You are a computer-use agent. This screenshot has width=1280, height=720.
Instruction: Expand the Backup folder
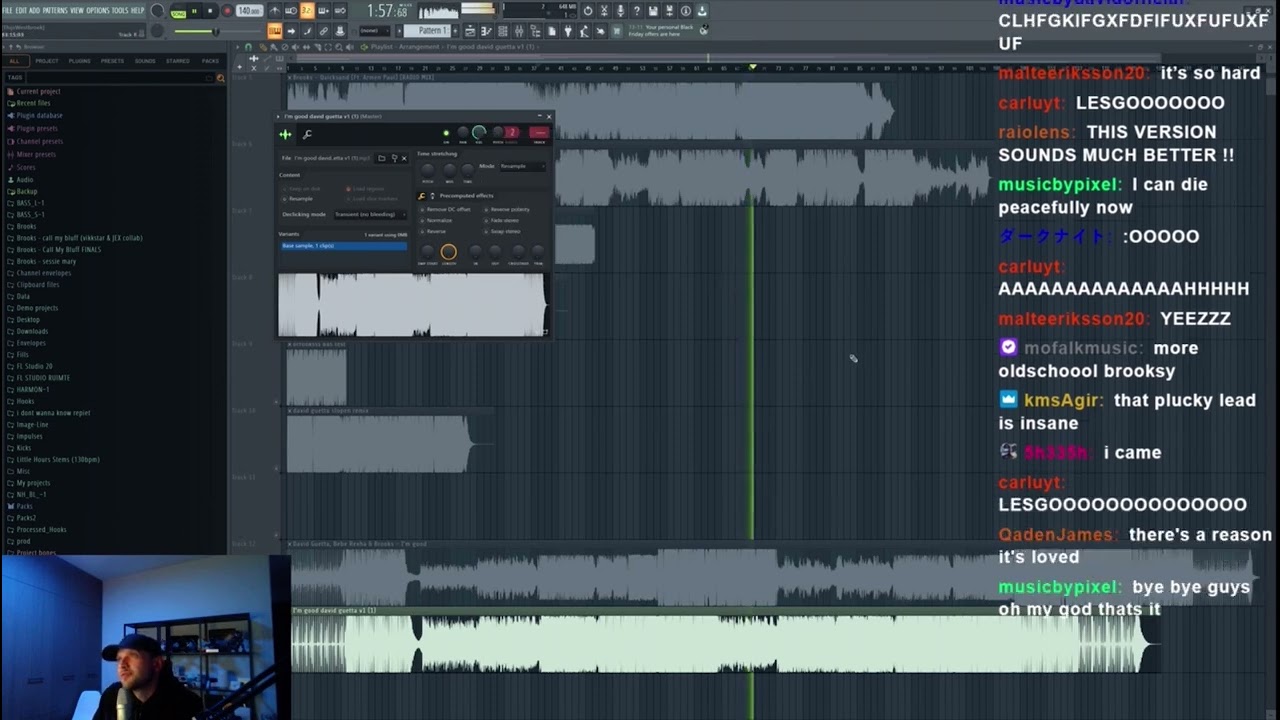click(x=26, y=191)
